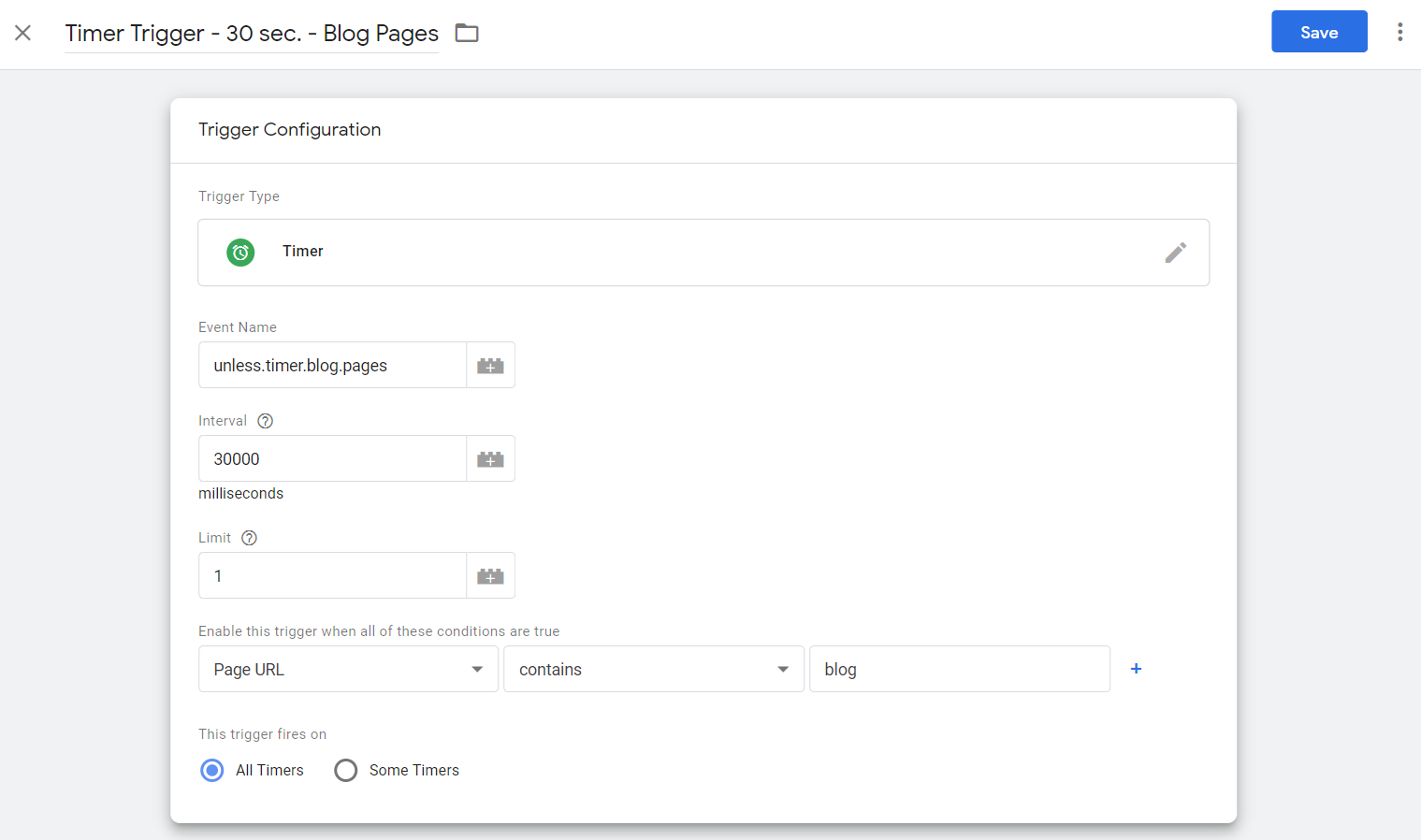Insert a variable into Interval field

click(490, 459)
